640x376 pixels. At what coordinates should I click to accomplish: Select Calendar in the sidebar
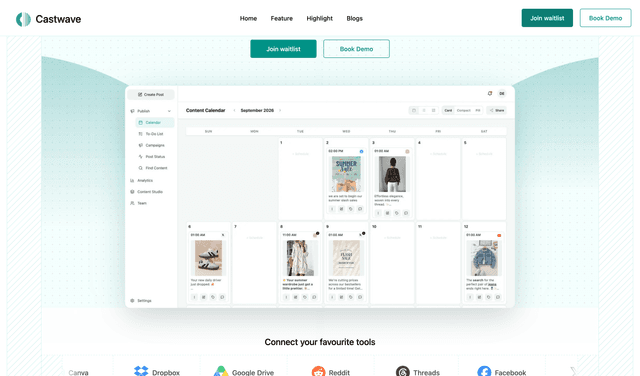155,122
